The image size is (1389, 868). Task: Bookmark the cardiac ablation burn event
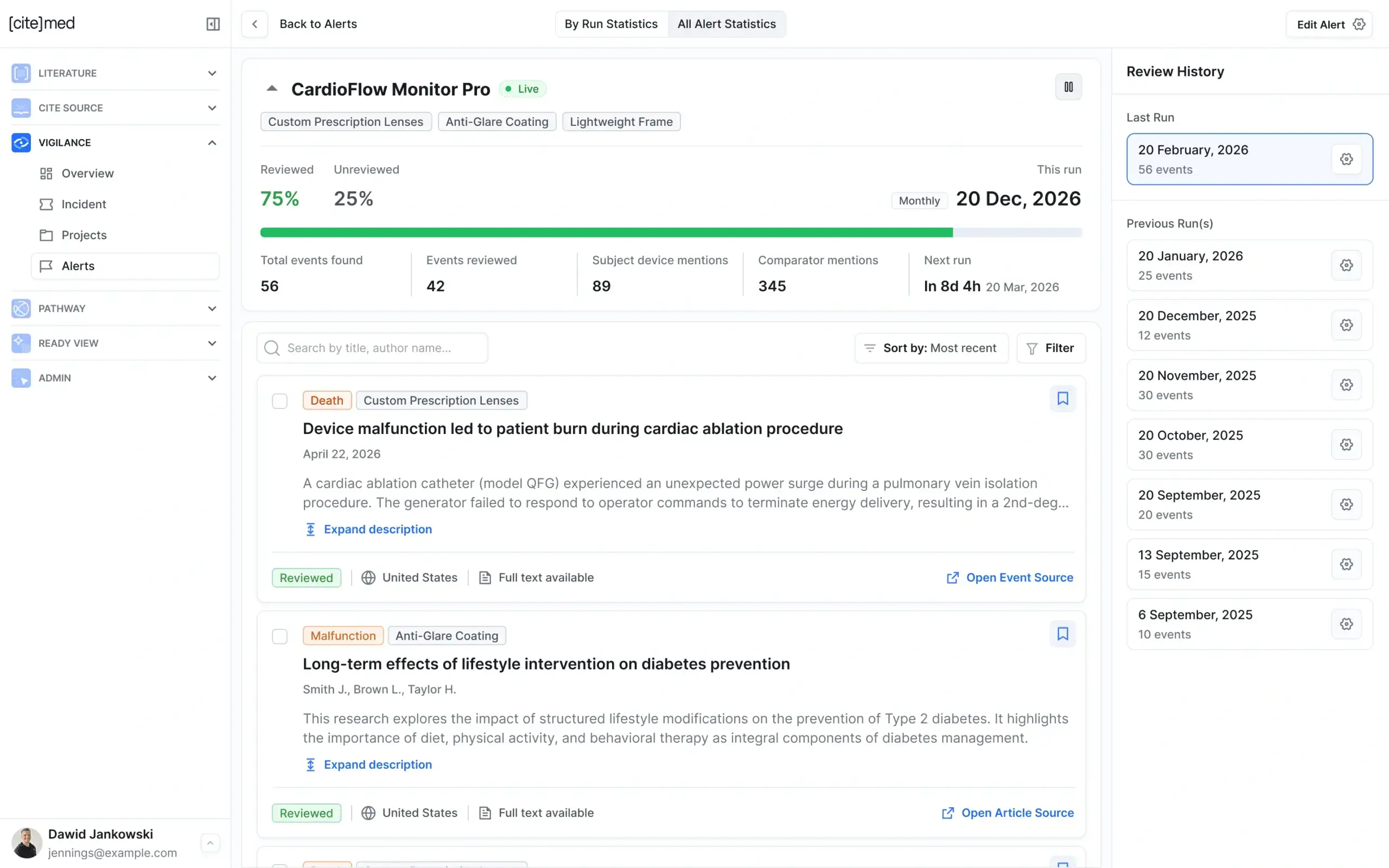(x=1062, y=398)
